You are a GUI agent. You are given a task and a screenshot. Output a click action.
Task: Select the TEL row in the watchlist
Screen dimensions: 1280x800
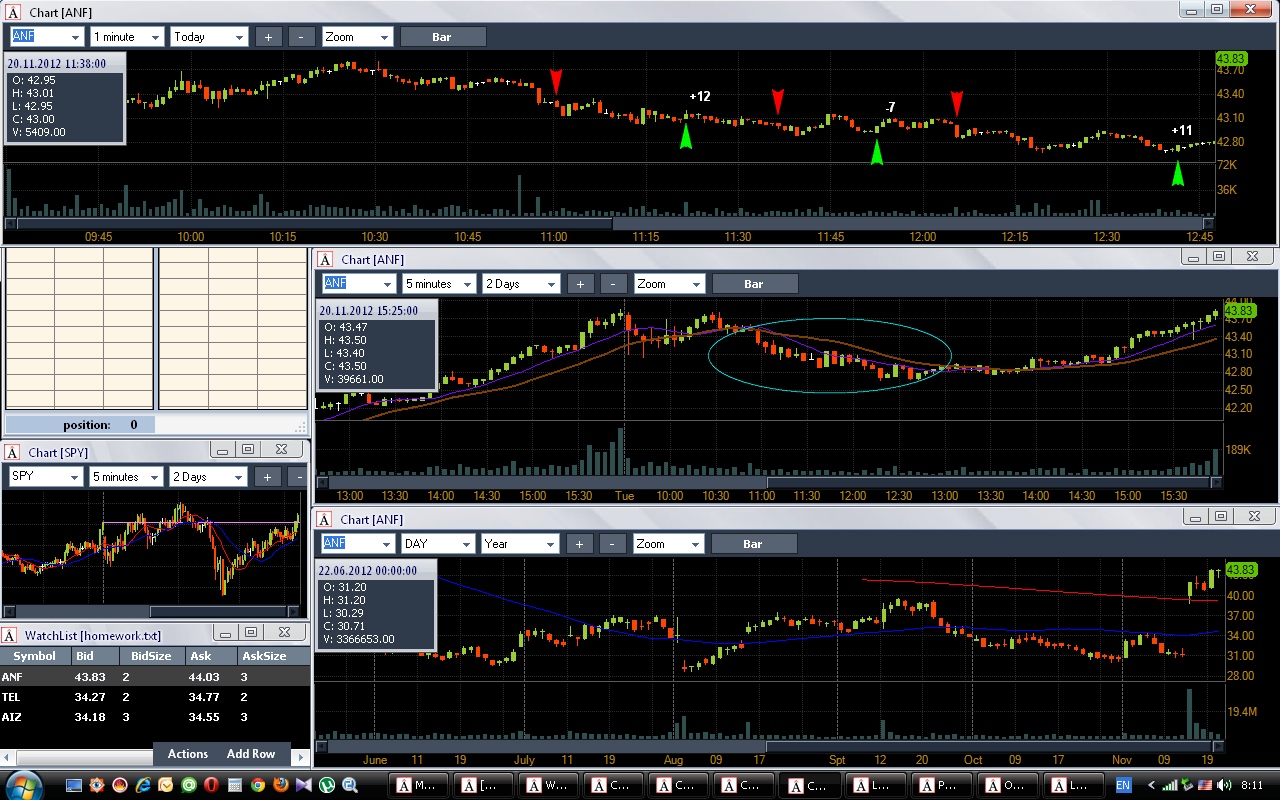point(154,697)
